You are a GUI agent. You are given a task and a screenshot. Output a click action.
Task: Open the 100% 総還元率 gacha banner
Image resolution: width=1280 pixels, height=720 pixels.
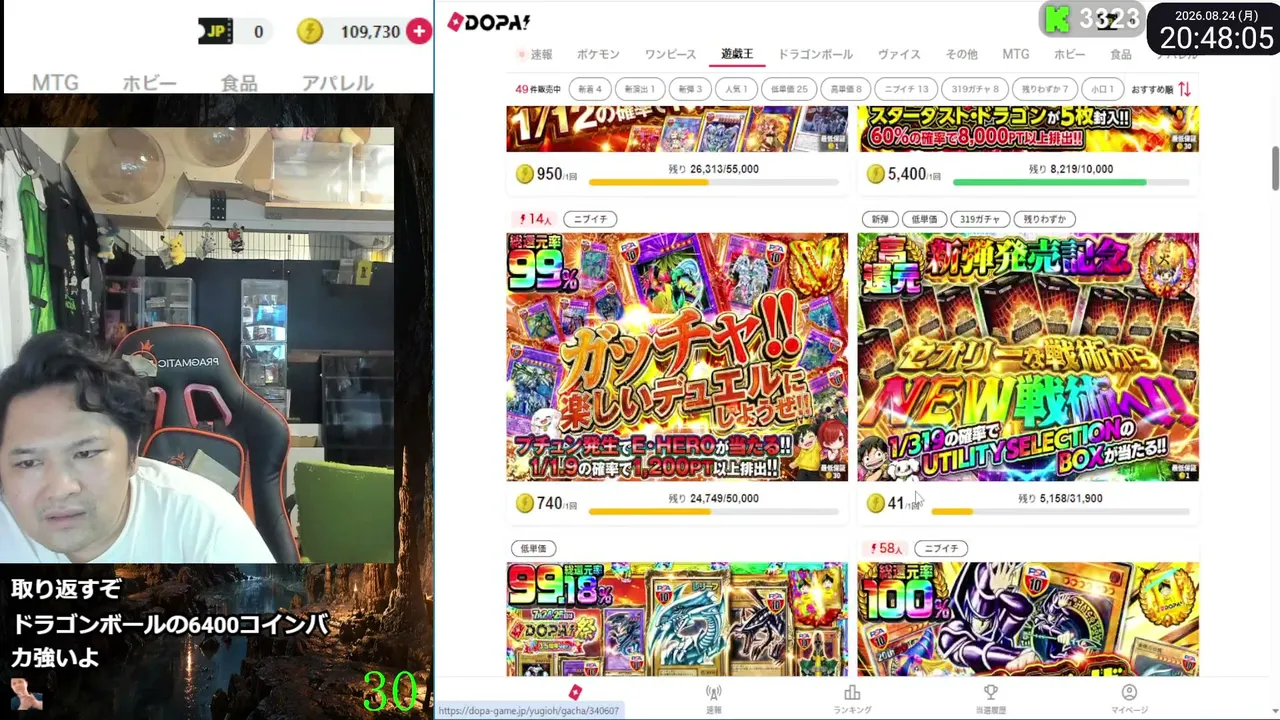click(1028, 620)
